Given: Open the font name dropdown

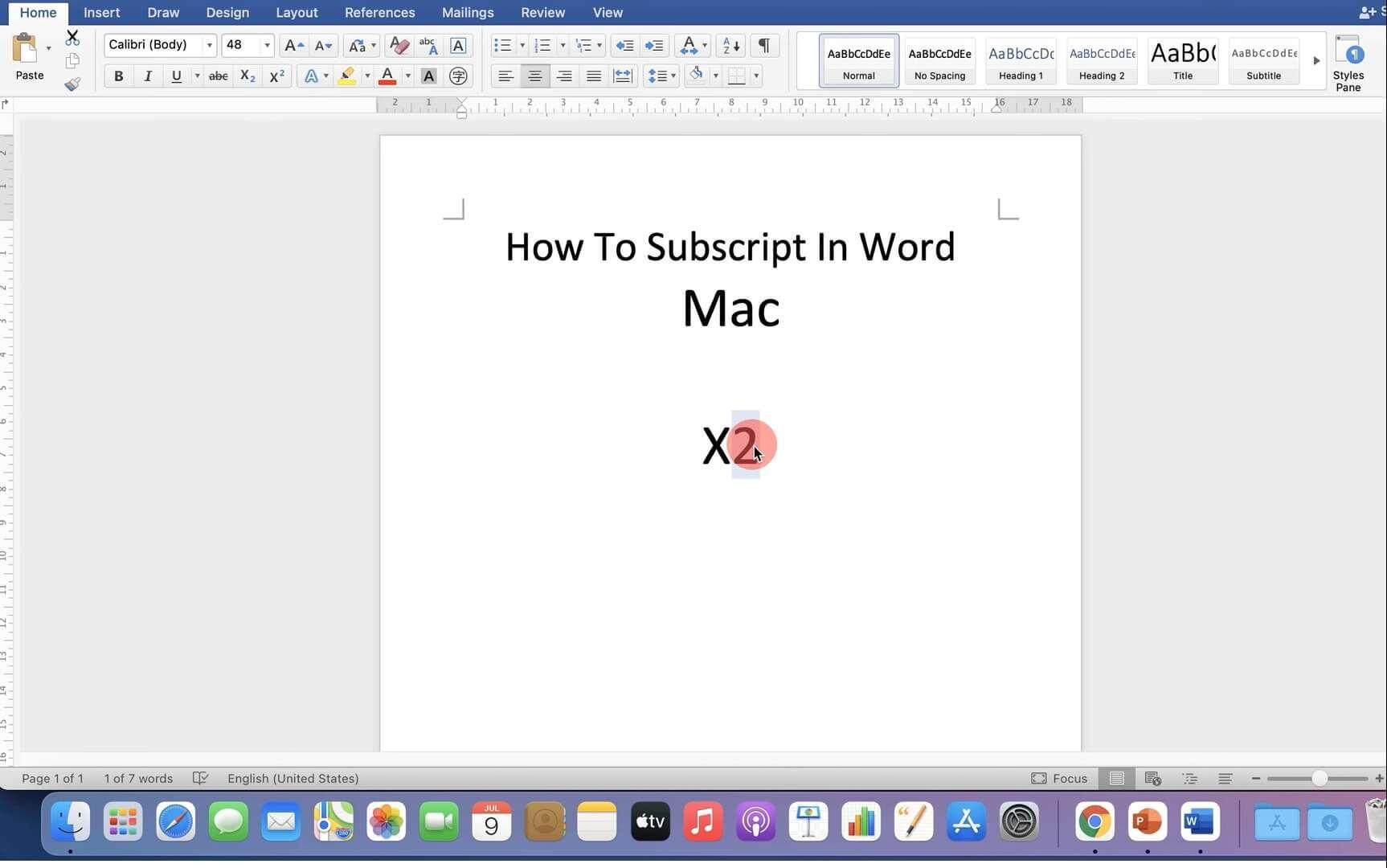Looking at the screenshot, I should [209, 45].
